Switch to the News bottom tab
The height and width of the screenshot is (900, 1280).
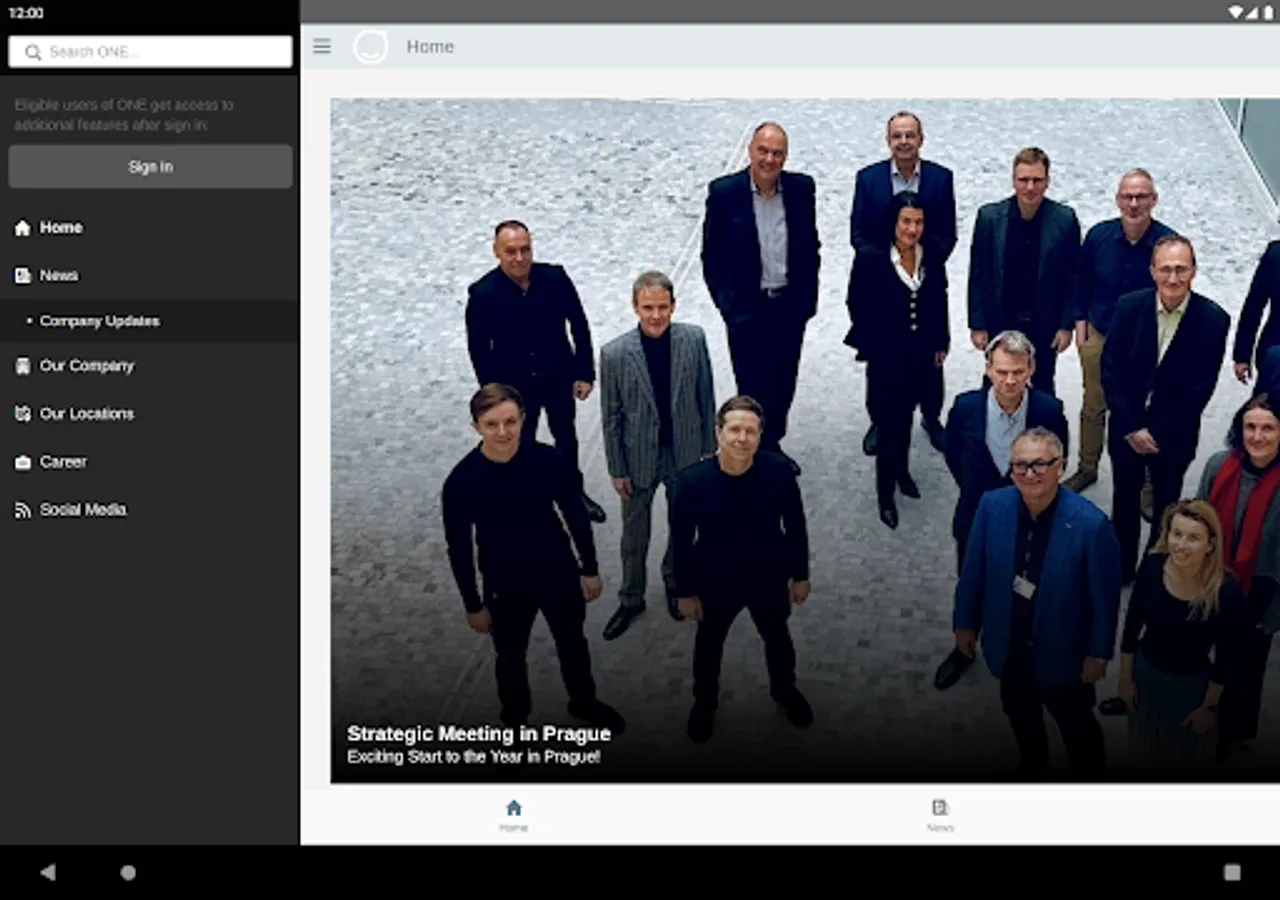940,813
